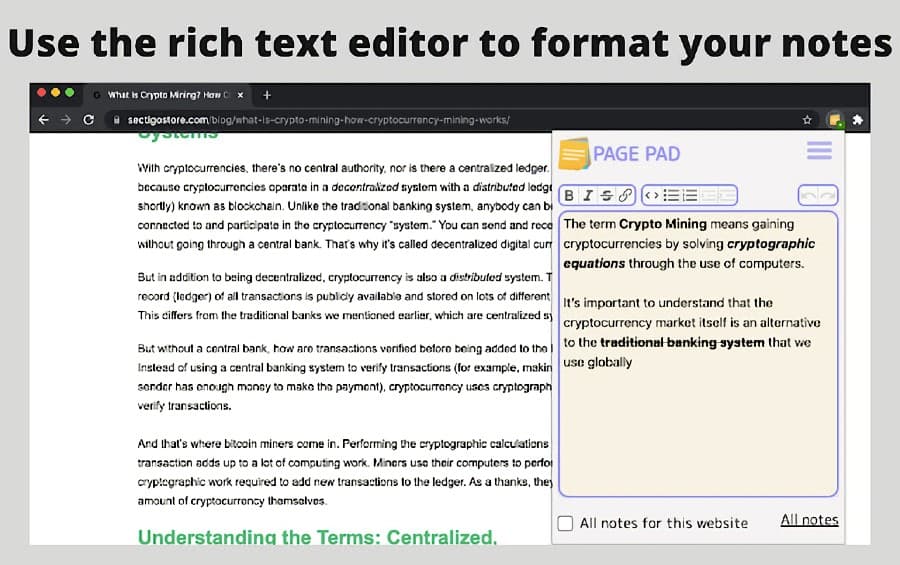Click the Page Pad extension toolbar icon
Image resolution: width=900 pixels, height=565 pixels.
[835, 120]
